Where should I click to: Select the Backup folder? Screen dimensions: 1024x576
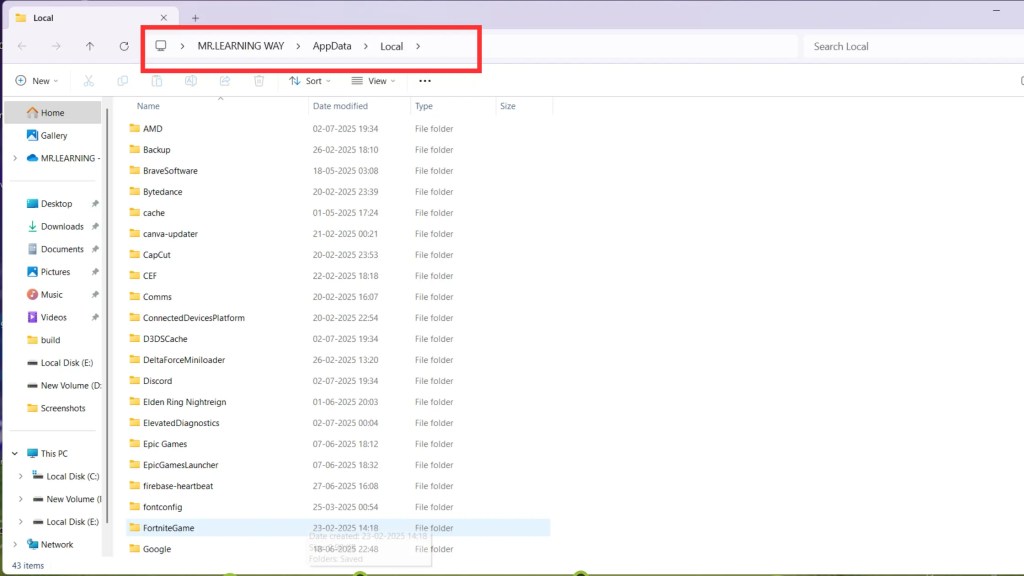[156, 150]
